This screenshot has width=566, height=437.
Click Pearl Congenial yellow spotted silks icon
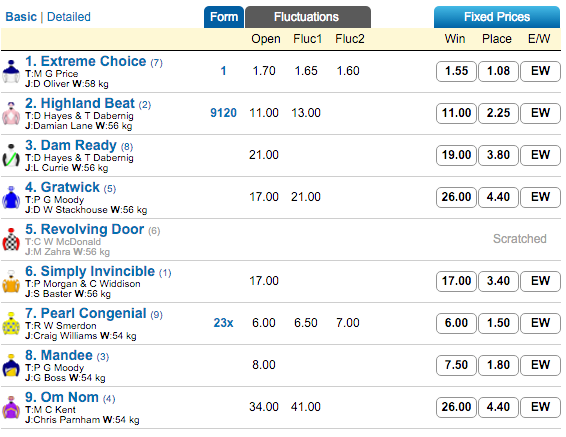tap(11, 323)
